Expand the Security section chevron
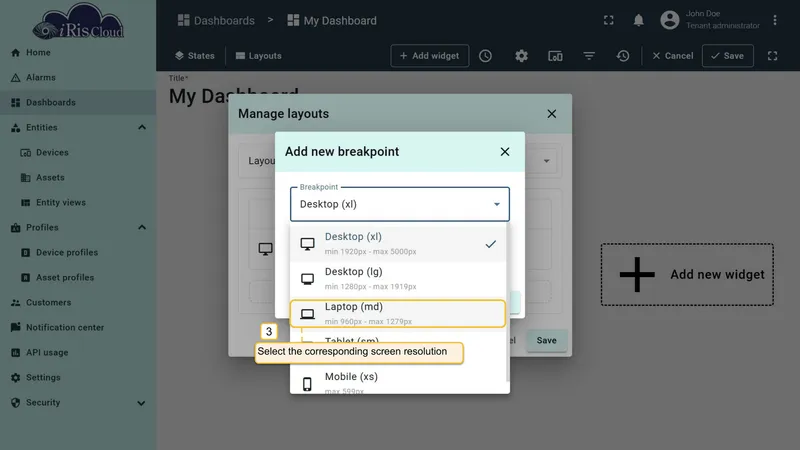Screen dimensions: 800x450 point(141,403)
